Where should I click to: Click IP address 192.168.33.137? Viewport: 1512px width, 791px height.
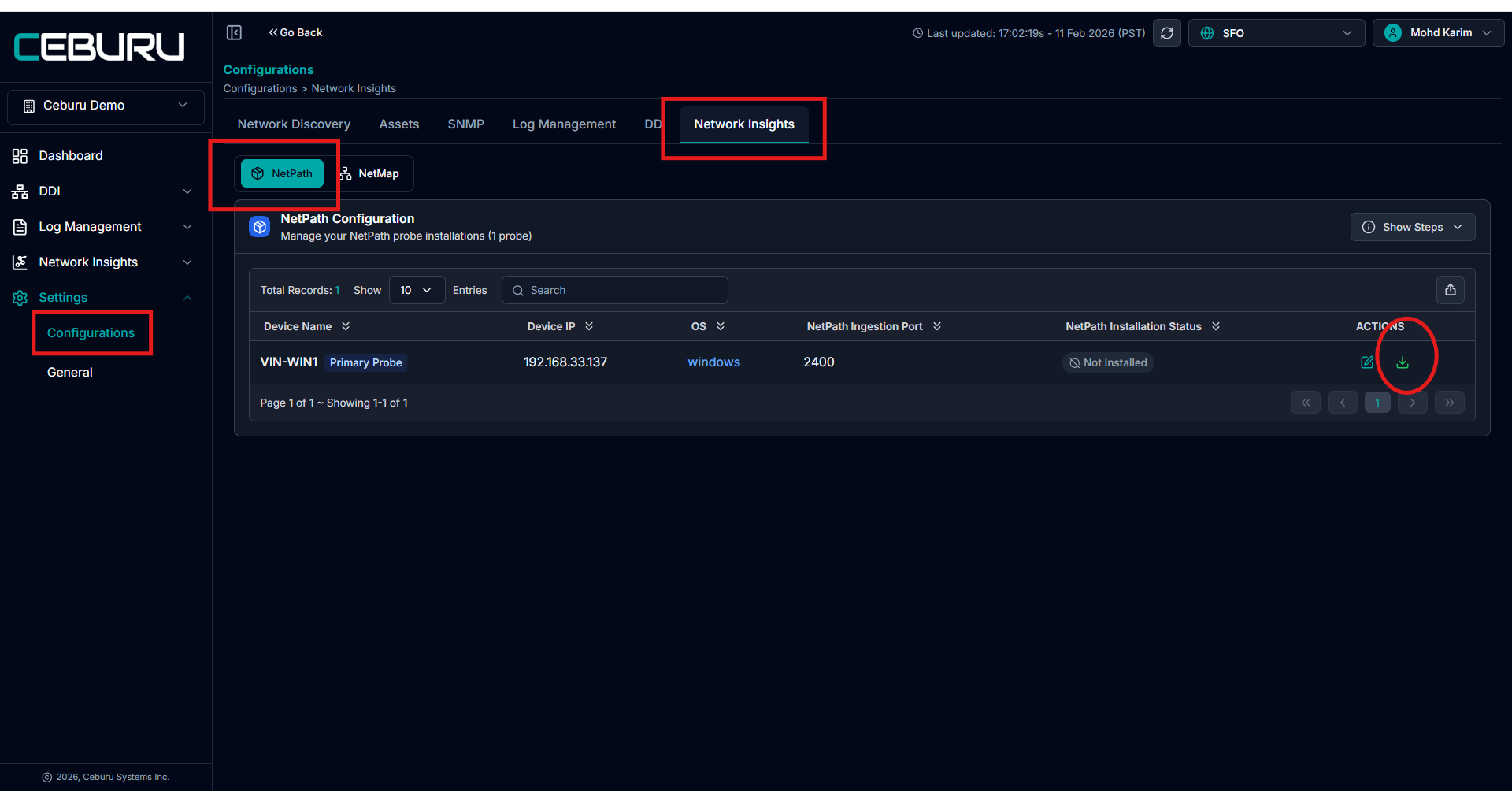click(x=565, y=362)
